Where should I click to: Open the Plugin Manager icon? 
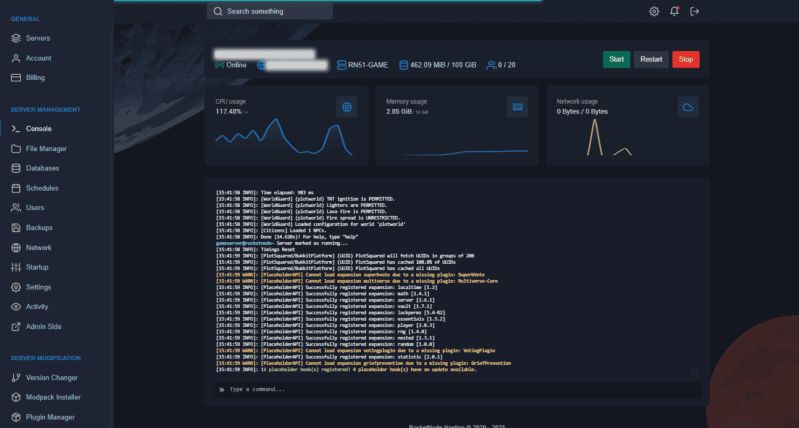[x=16, y=417]
